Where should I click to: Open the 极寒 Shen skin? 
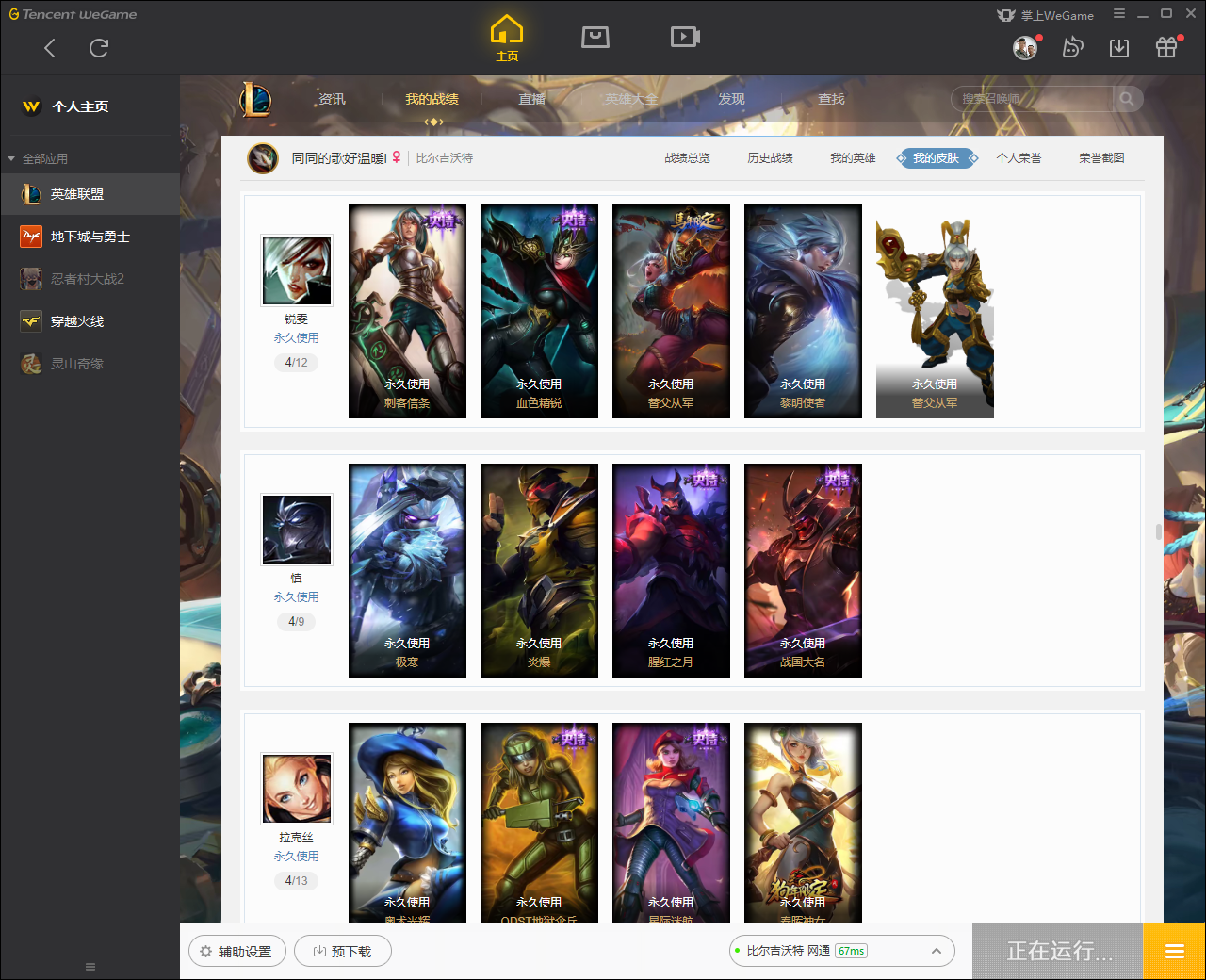pos(407,570)
